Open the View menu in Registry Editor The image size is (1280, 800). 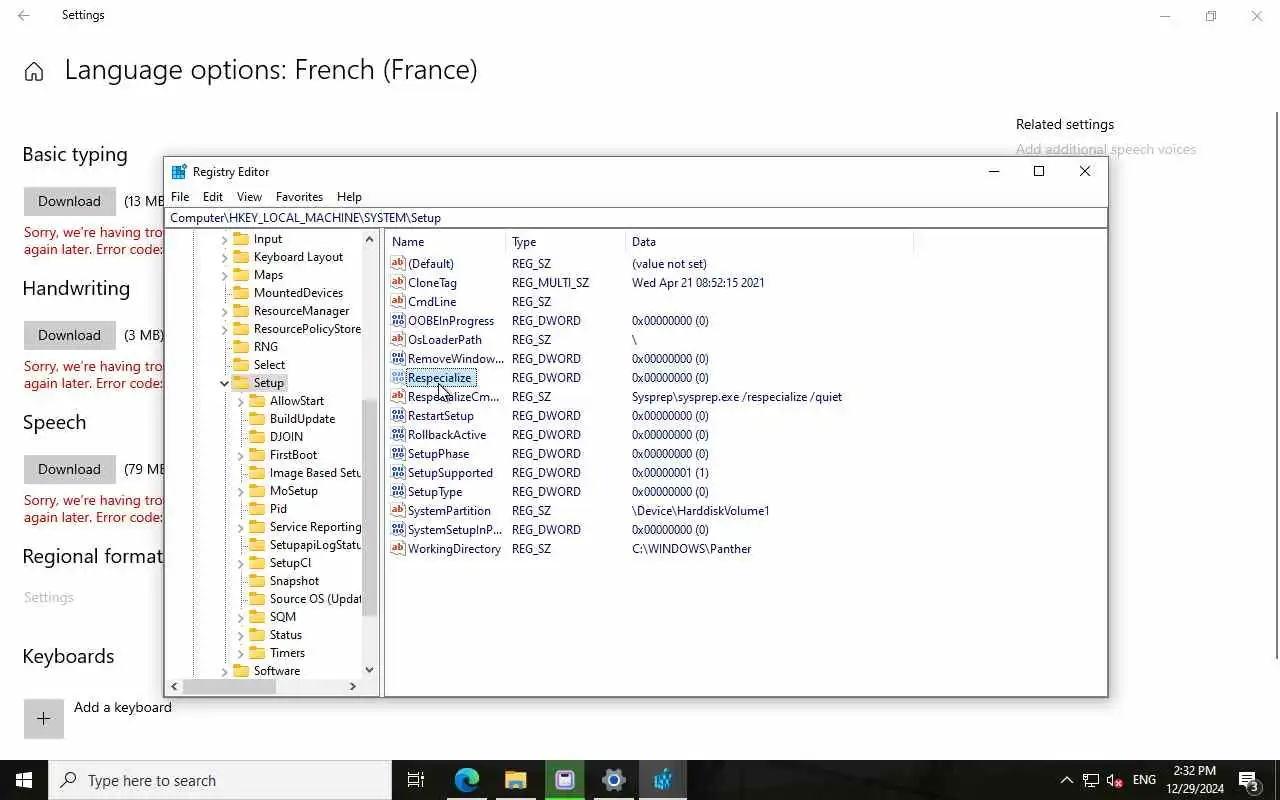point(249,197)
